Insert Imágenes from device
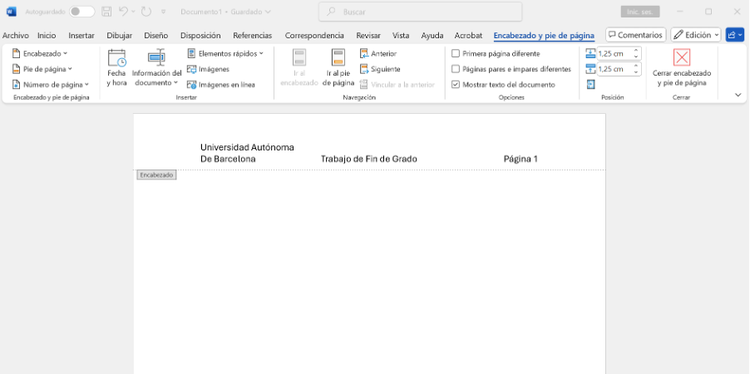750x374 pixels. (x=208, y=69)
